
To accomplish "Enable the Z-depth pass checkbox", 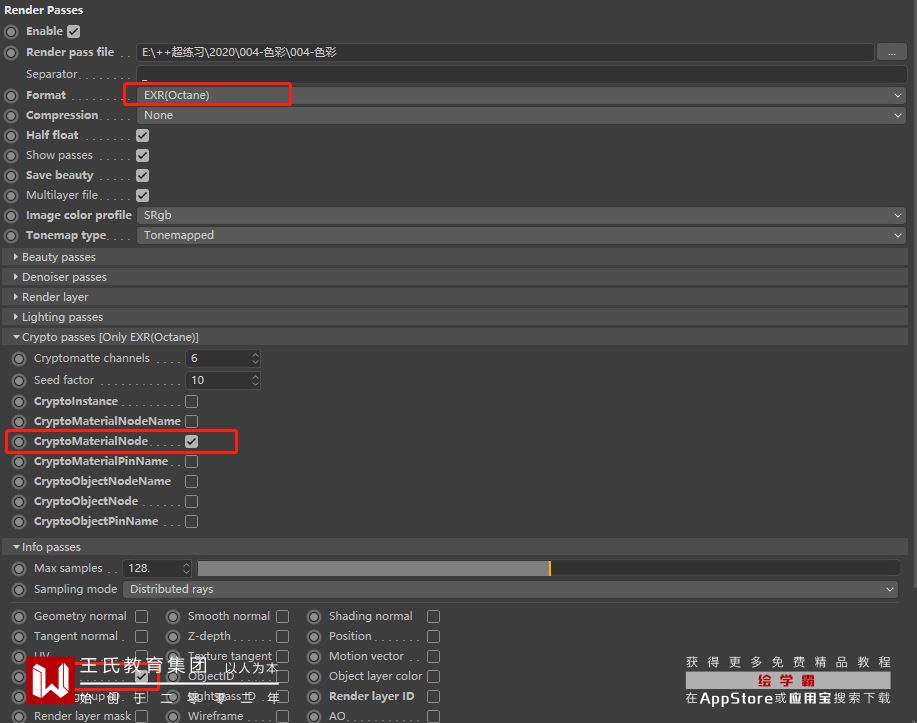I will (282, 636).
